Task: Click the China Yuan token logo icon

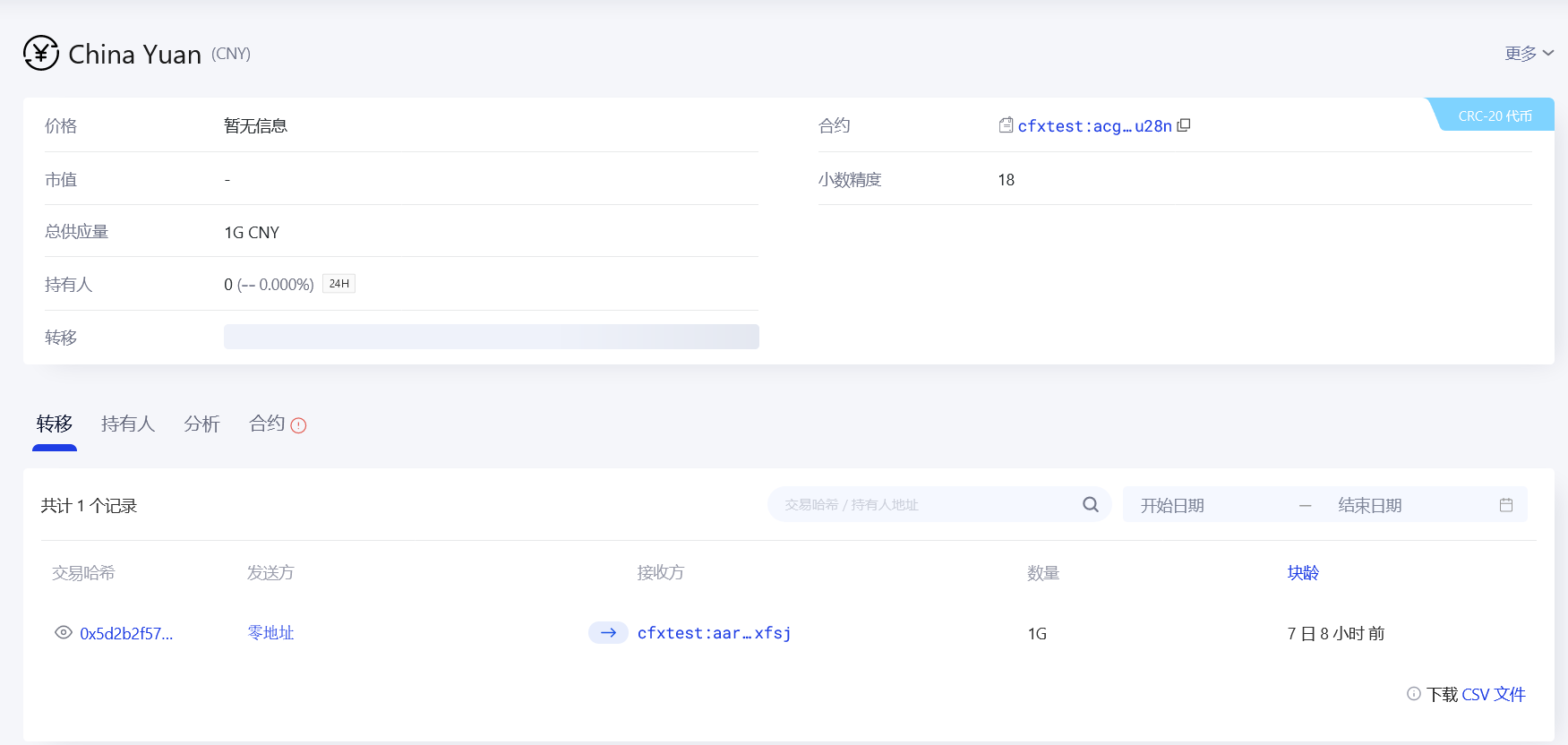Action: pos(41,53)
